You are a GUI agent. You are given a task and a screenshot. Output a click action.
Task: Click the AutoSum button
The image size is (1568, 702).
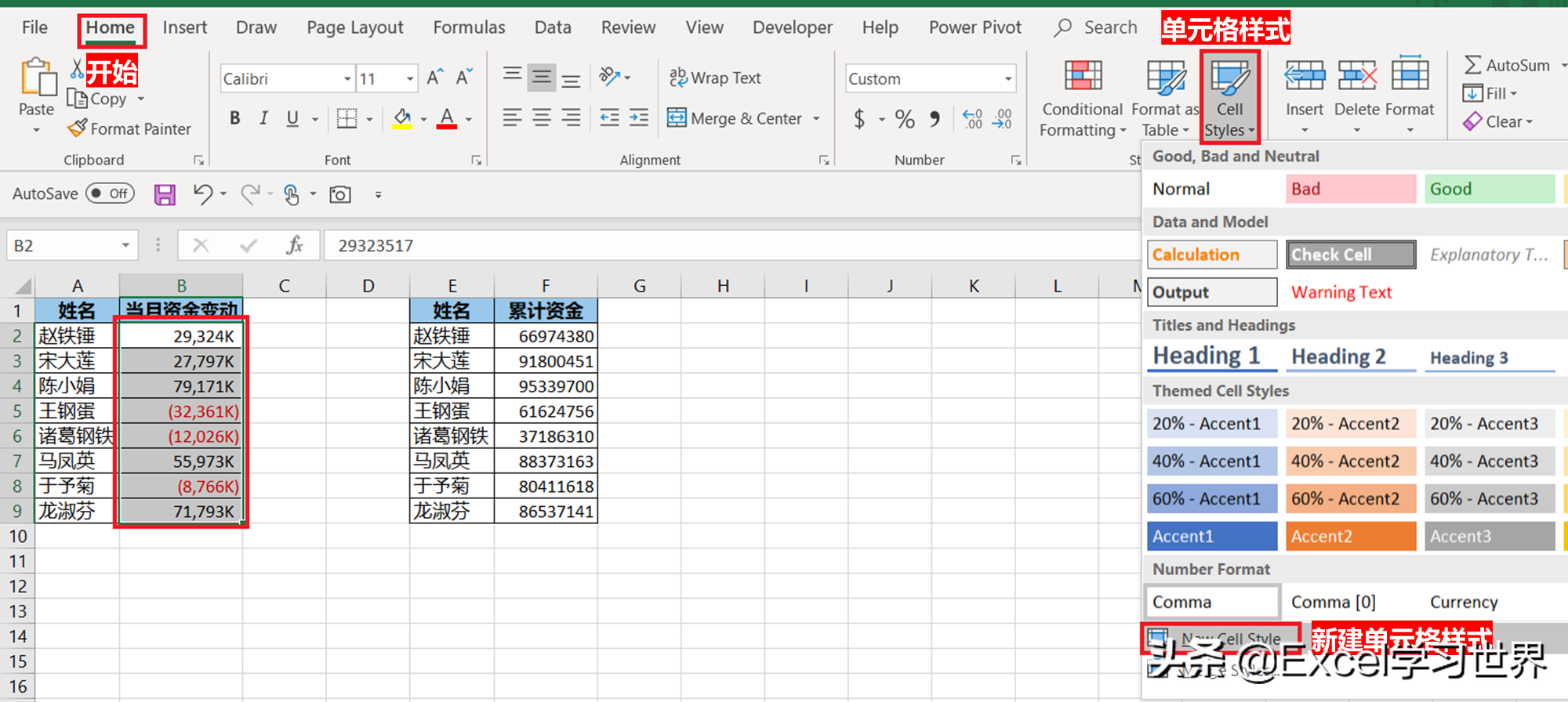(1507, 65)
